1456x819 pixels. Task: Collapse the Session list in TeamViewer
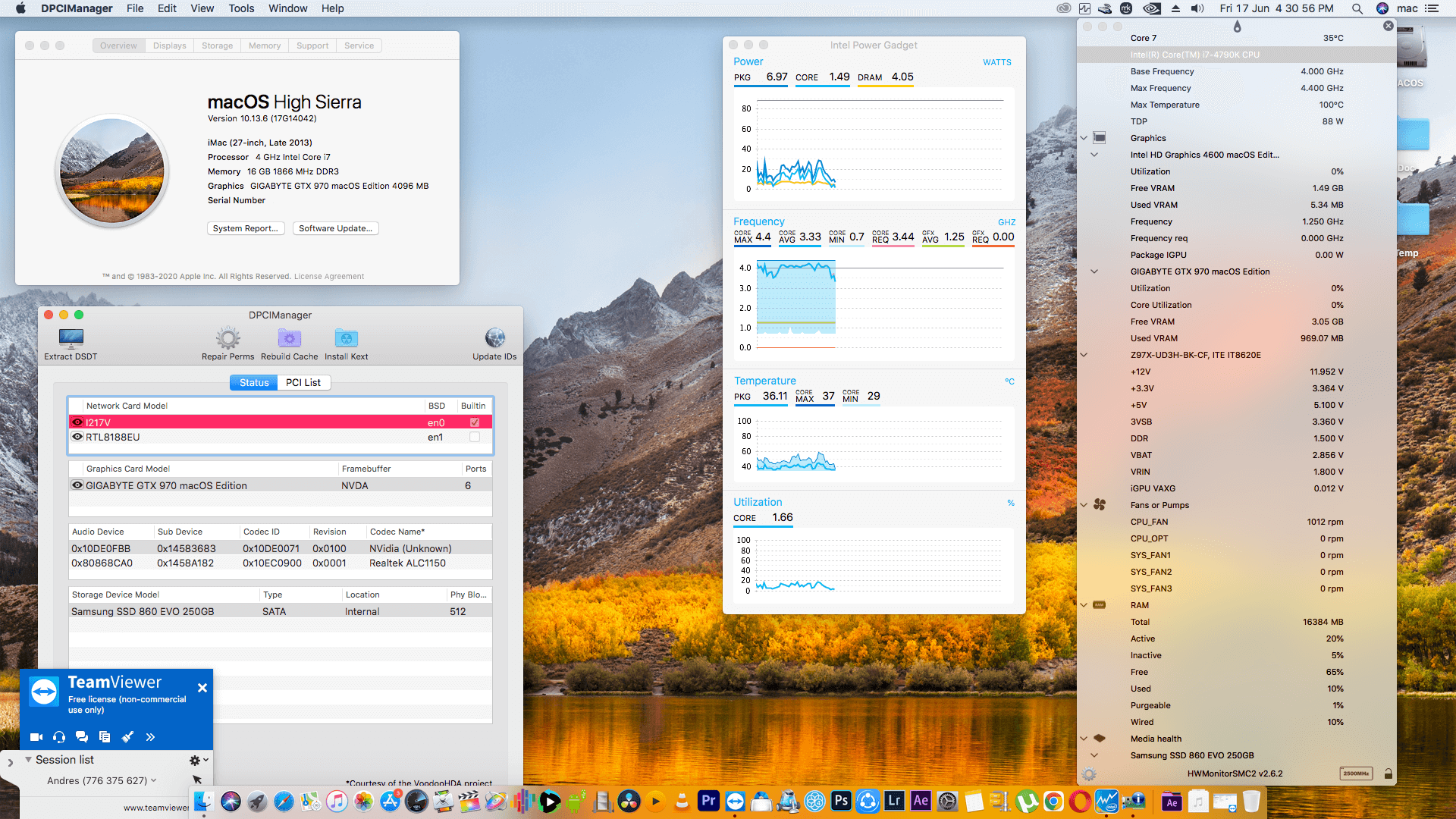coord(28,759)
